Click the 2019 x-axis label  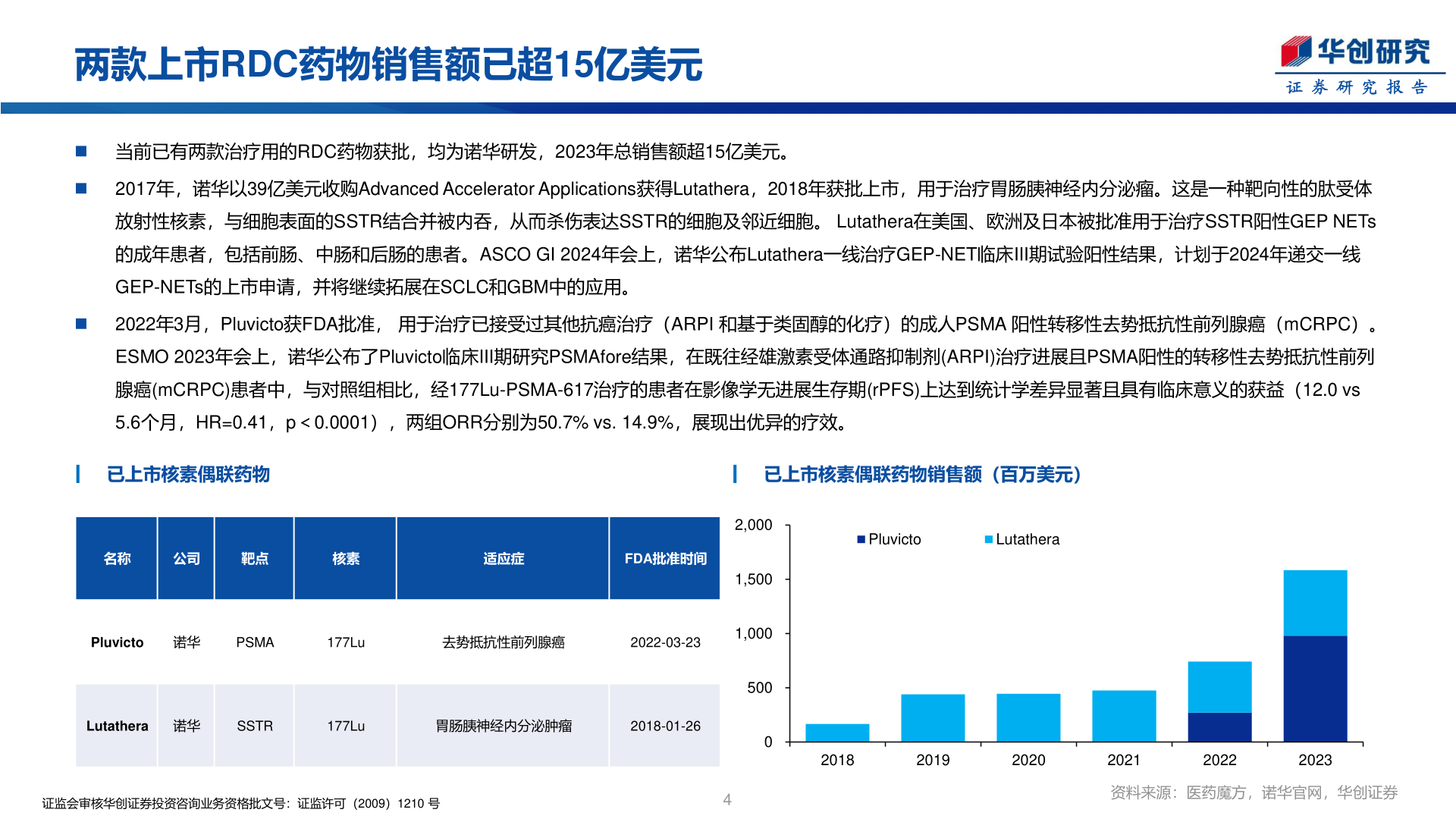point(933,760)
